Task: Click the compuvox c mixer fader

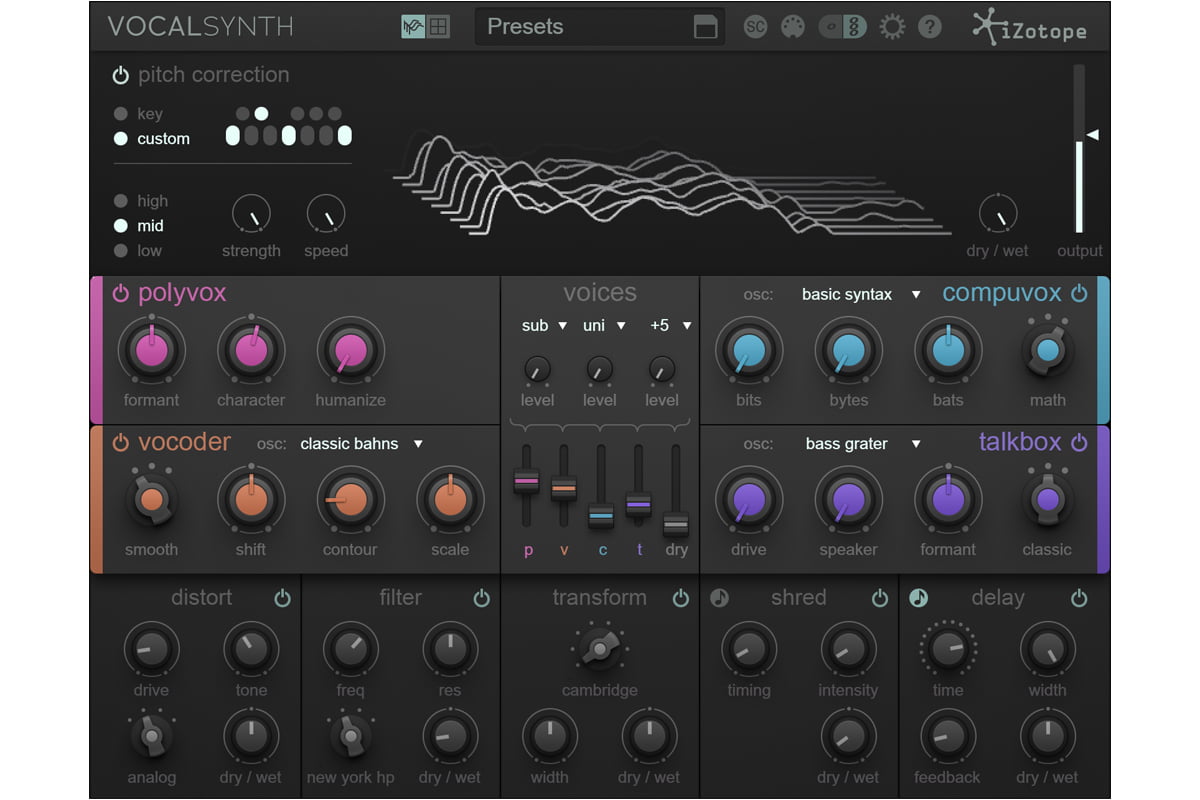Action: (x=601, y=515)
